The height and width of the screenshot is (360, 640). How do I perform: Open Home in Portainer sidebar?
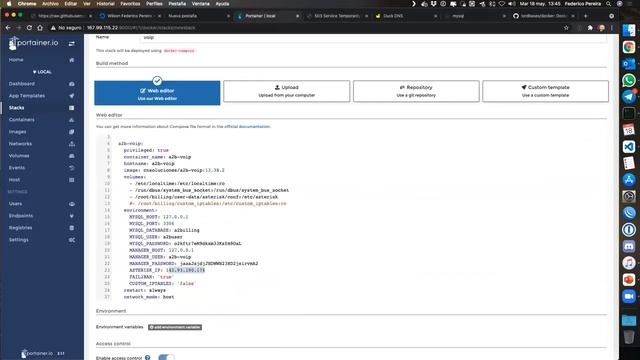(x=16, y=60)
